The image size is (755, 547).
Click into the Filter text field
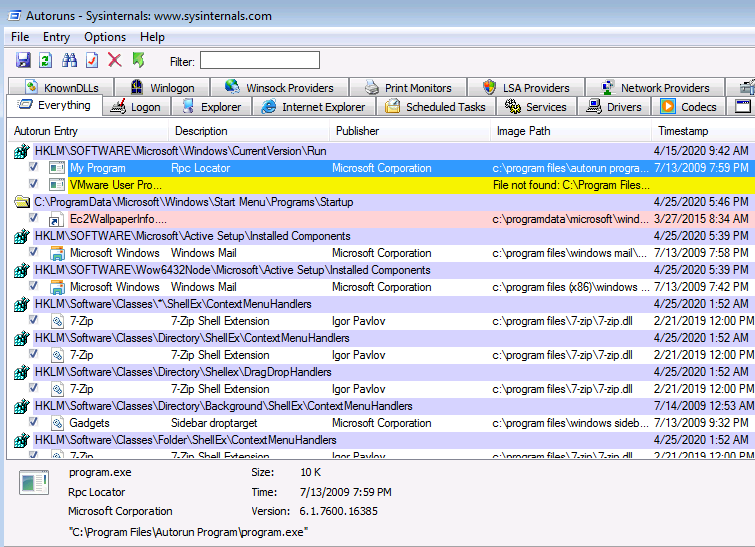(260, 61)
